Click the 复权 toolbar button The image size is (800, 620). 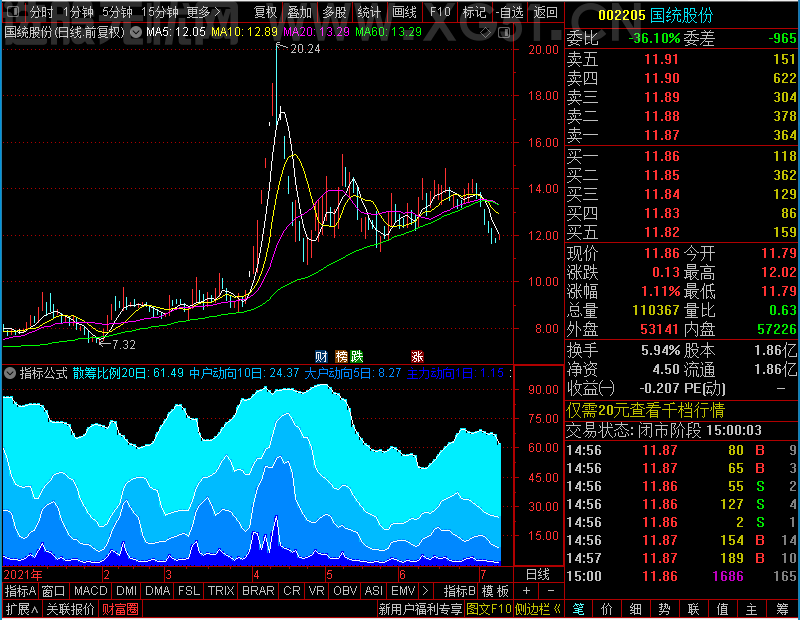265,12
